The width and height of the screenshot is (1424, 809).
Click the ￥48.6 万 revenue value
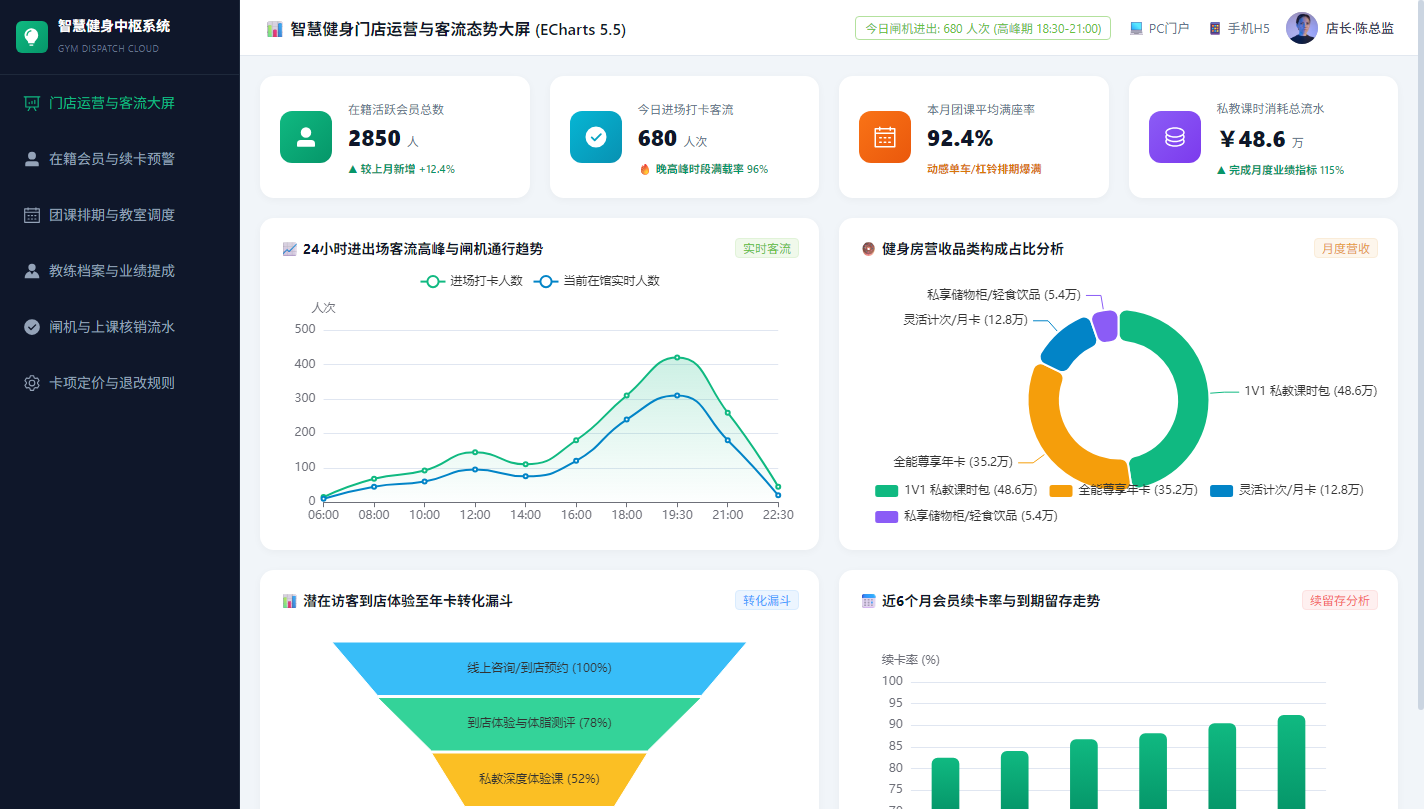[x=1260, y=139]
